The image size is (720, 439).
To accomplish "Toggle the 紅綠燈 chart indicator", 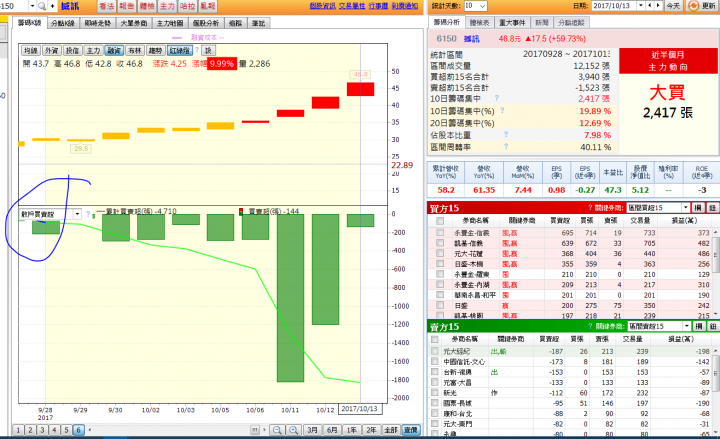I will click(x=180, y=51).
